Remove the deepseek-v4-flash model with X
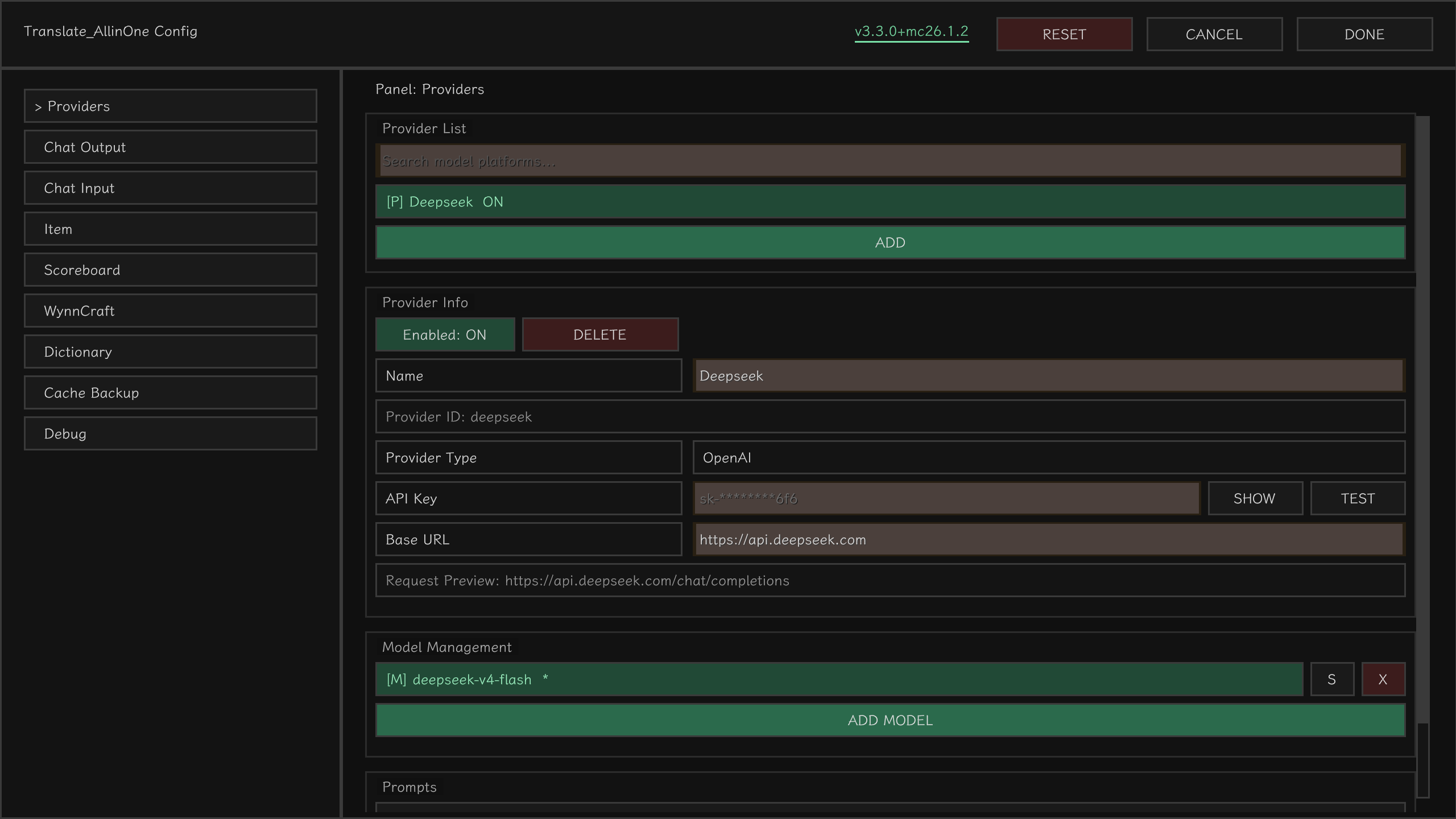The image size is (1456, 819). pyautogui.click(x=1383, y=679)
